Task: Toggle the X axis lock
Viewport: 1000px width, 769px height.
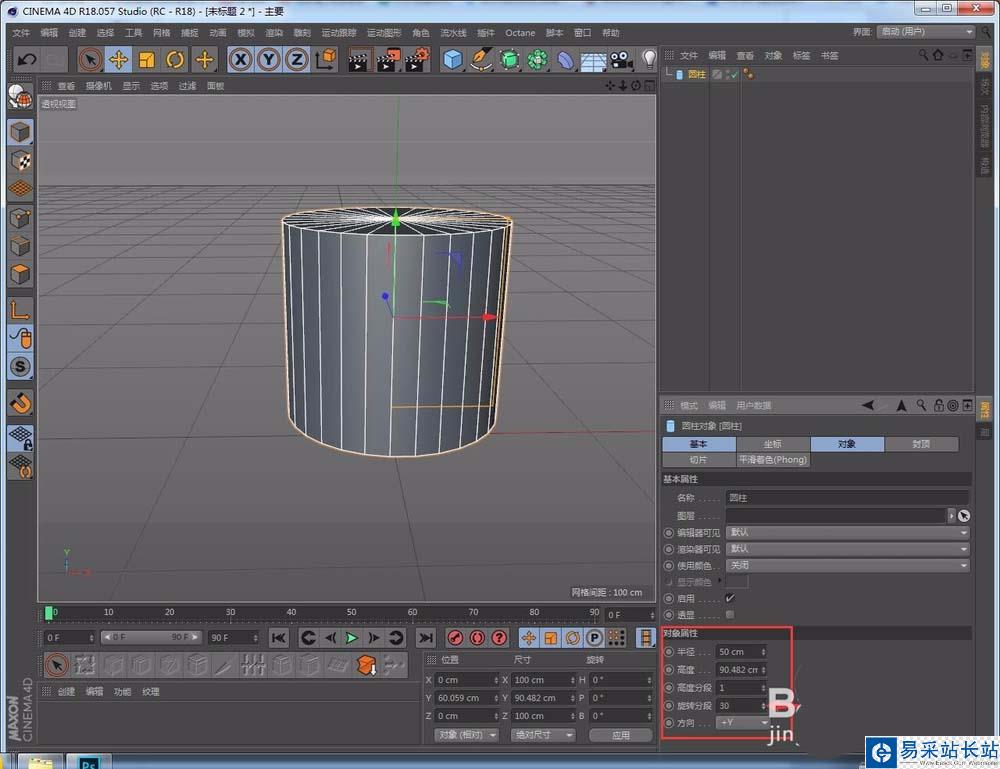Action: [x=240, y=60]
